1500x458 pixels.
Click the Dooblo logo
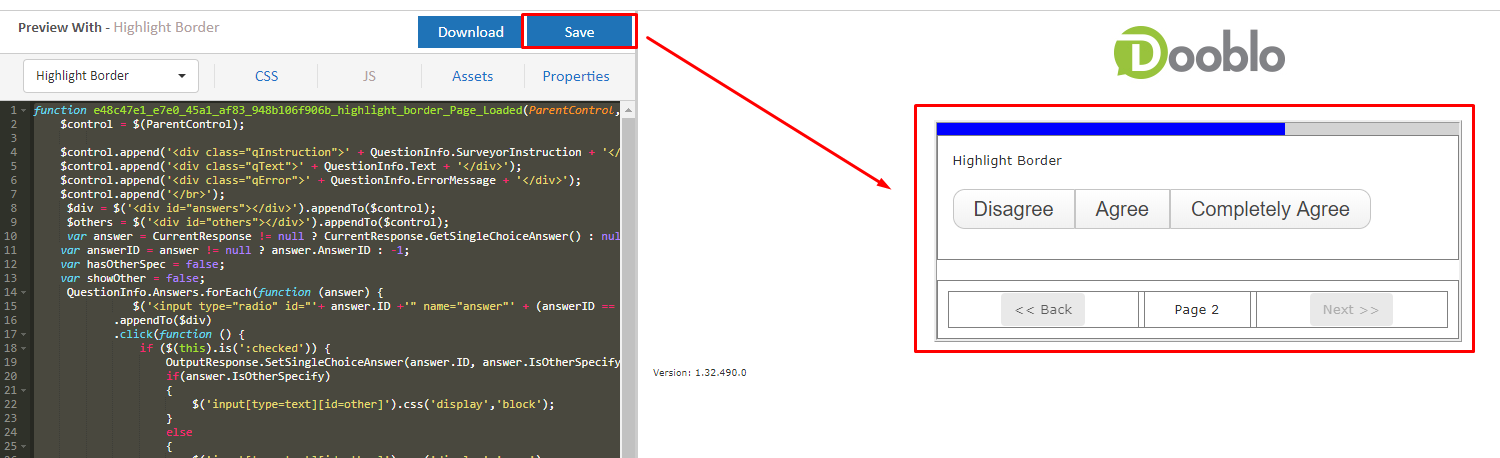tap(1199, 53)
